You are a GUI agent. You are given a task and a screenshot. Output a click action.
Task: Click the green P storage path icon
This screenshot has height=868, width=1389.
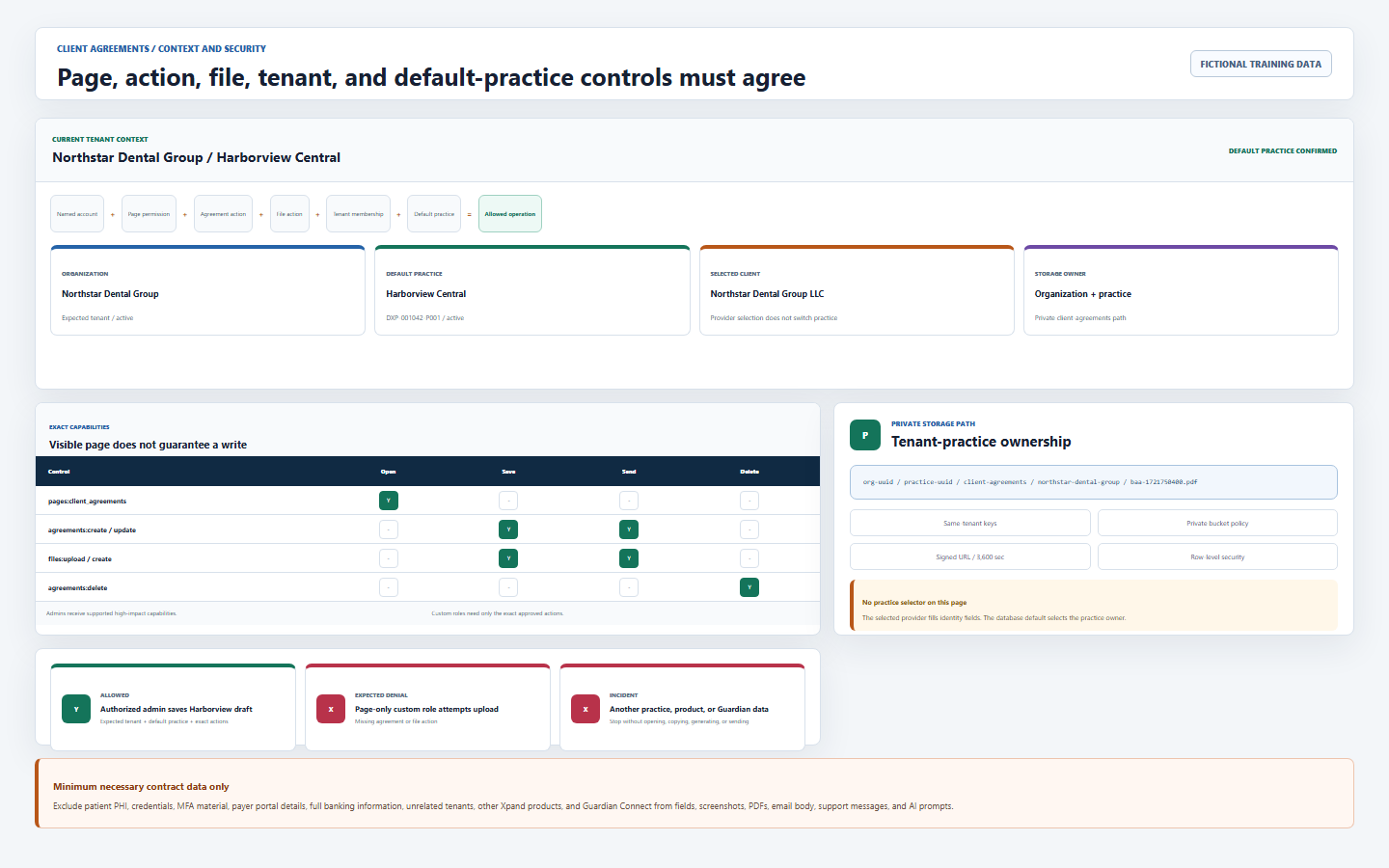(x=865, y=435)
